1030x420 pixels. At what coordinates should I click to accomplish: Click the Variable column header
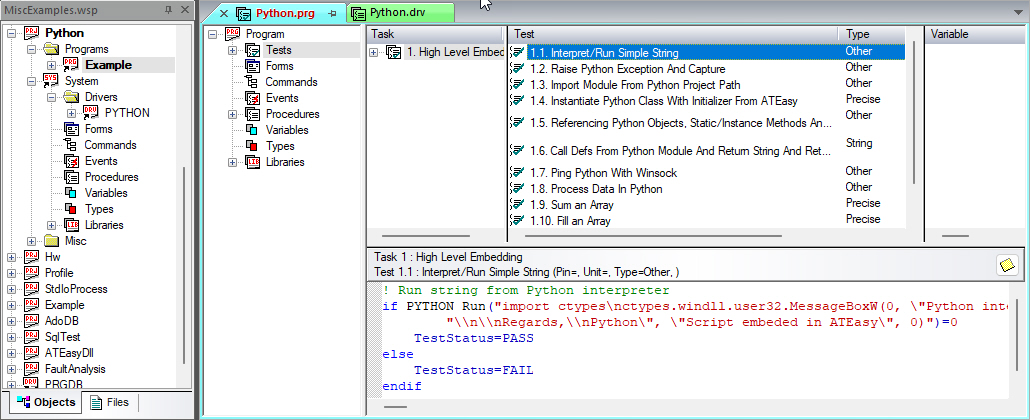click(x=977, y=34)
